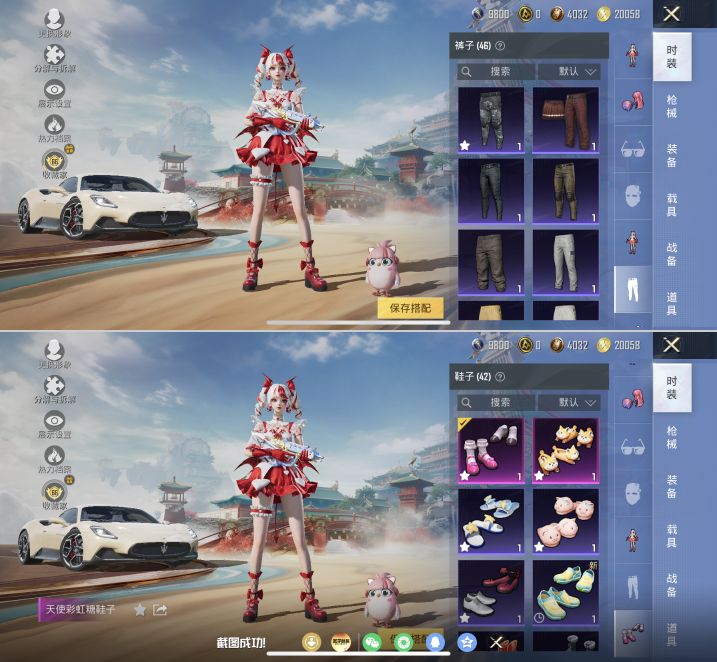Click the Qzone star share icon
This screenshot has height=662, width=717.
[466, 642]
